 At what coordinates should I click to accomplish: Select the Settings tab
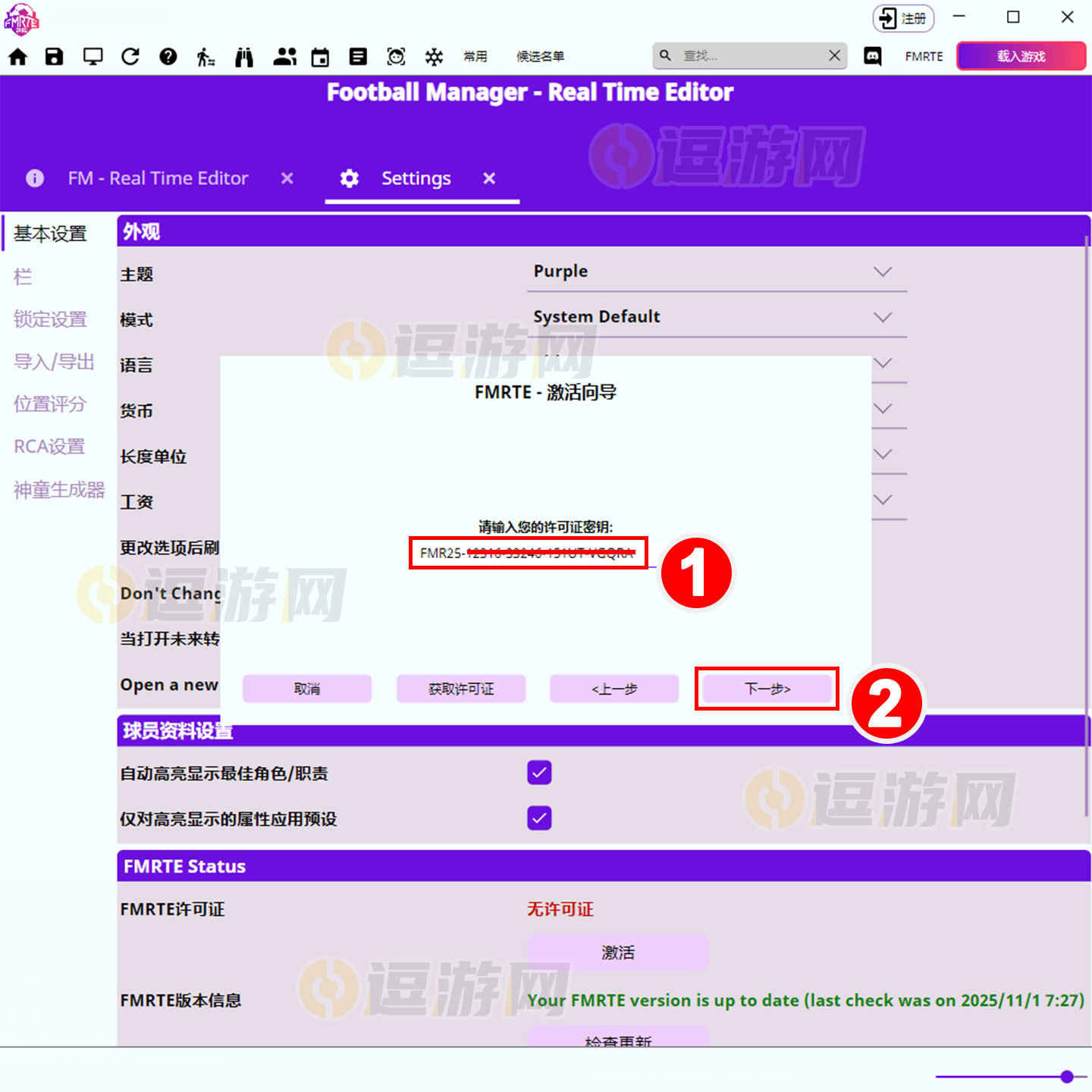416,178
